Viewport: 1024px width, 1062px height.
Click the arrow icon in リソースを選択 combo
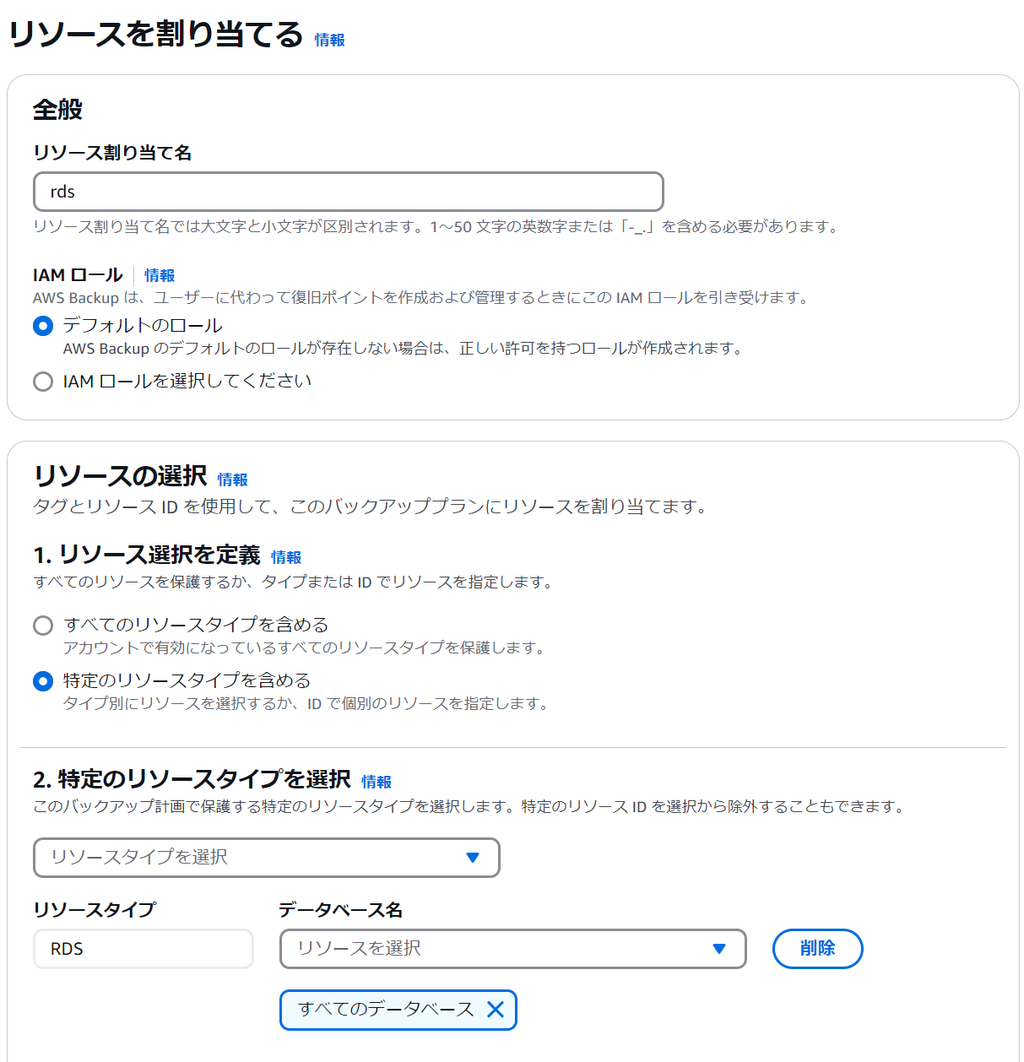[719, 949]
